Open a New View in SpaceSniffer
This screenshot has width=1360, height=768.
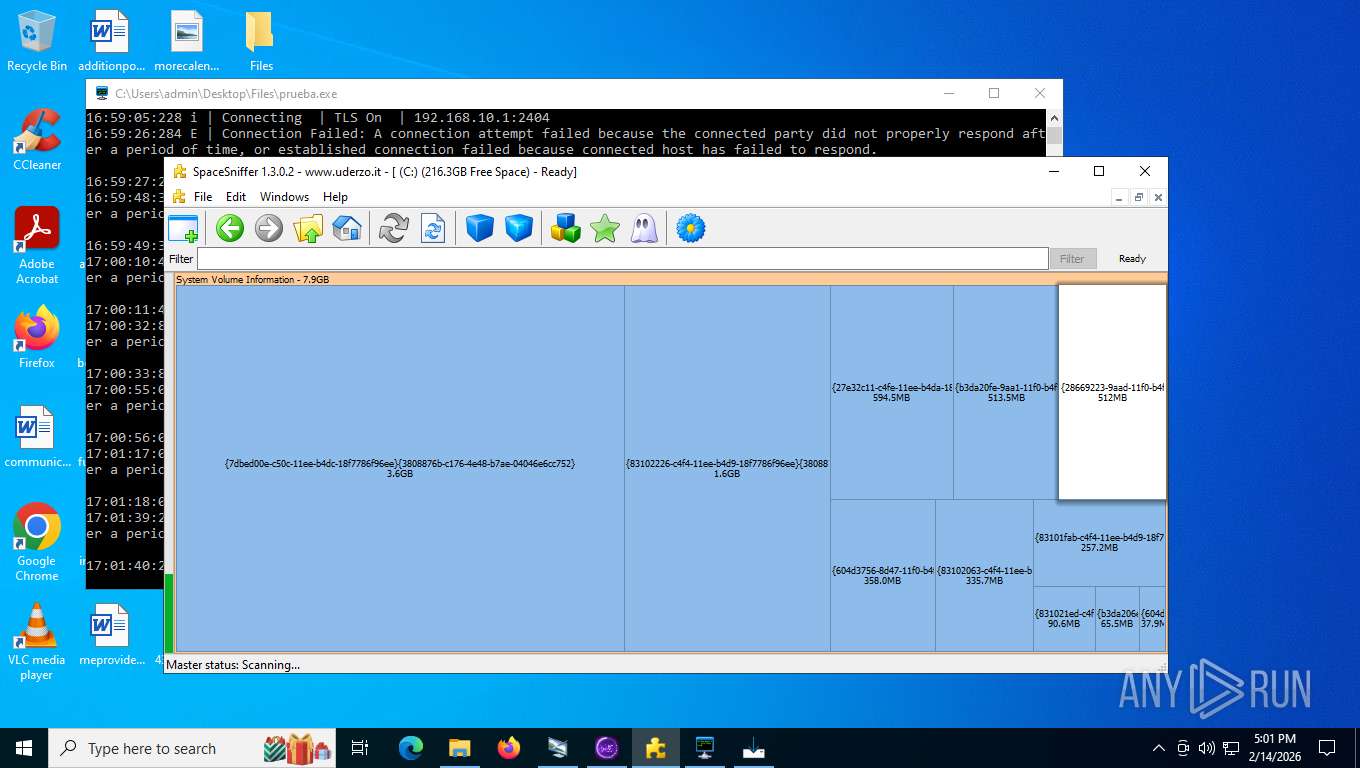pyautogui.click(x=183, y=228)
